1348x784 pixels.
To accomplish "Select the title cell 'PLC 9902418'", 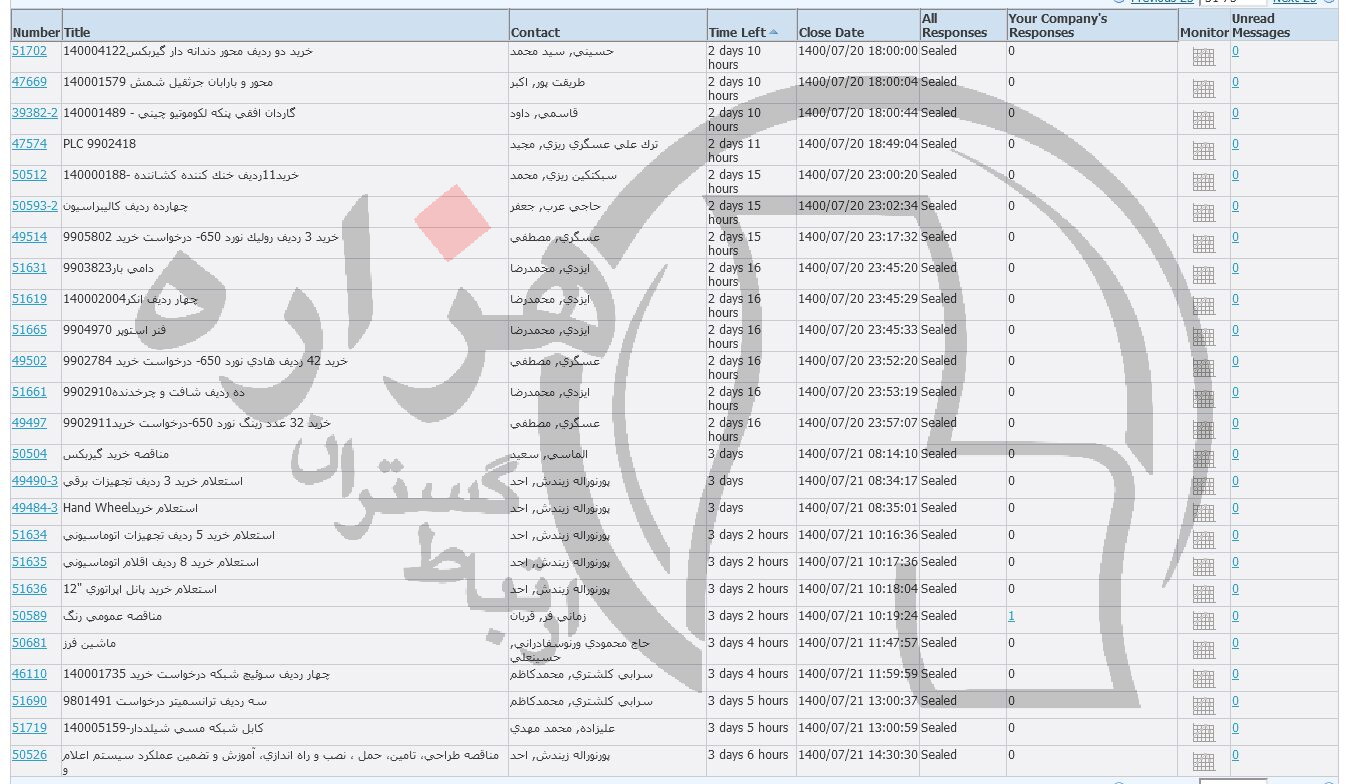I will (99, 144).
